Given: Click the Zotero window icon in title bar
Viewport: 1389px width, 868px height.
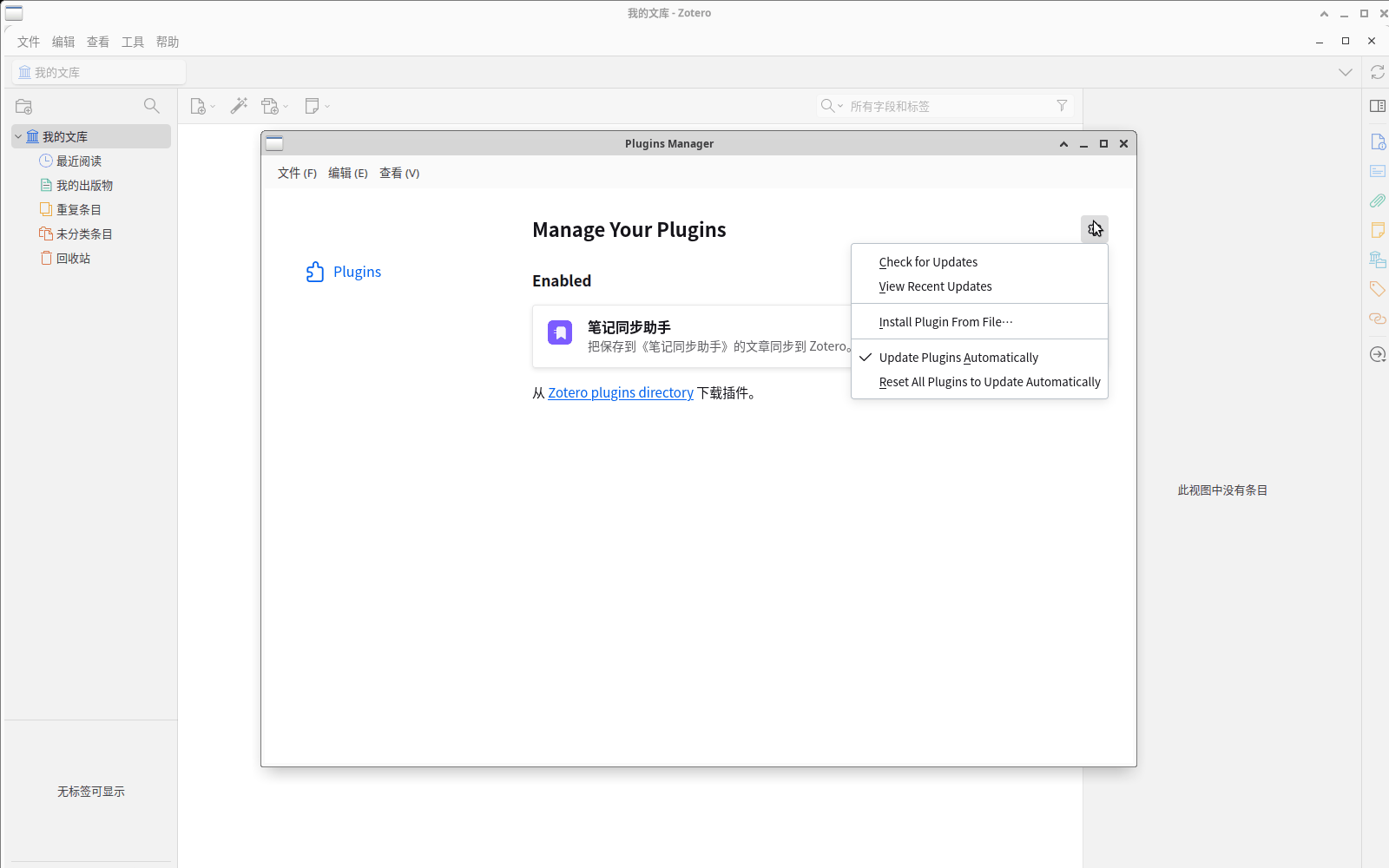Looking at the screenshot, I should [x=14, y=13].
